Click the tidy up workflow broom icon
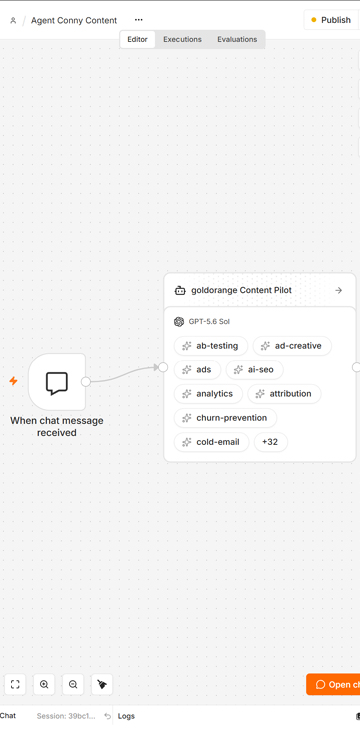This screenshot has width=360, height=740. (x=102, y=684)
